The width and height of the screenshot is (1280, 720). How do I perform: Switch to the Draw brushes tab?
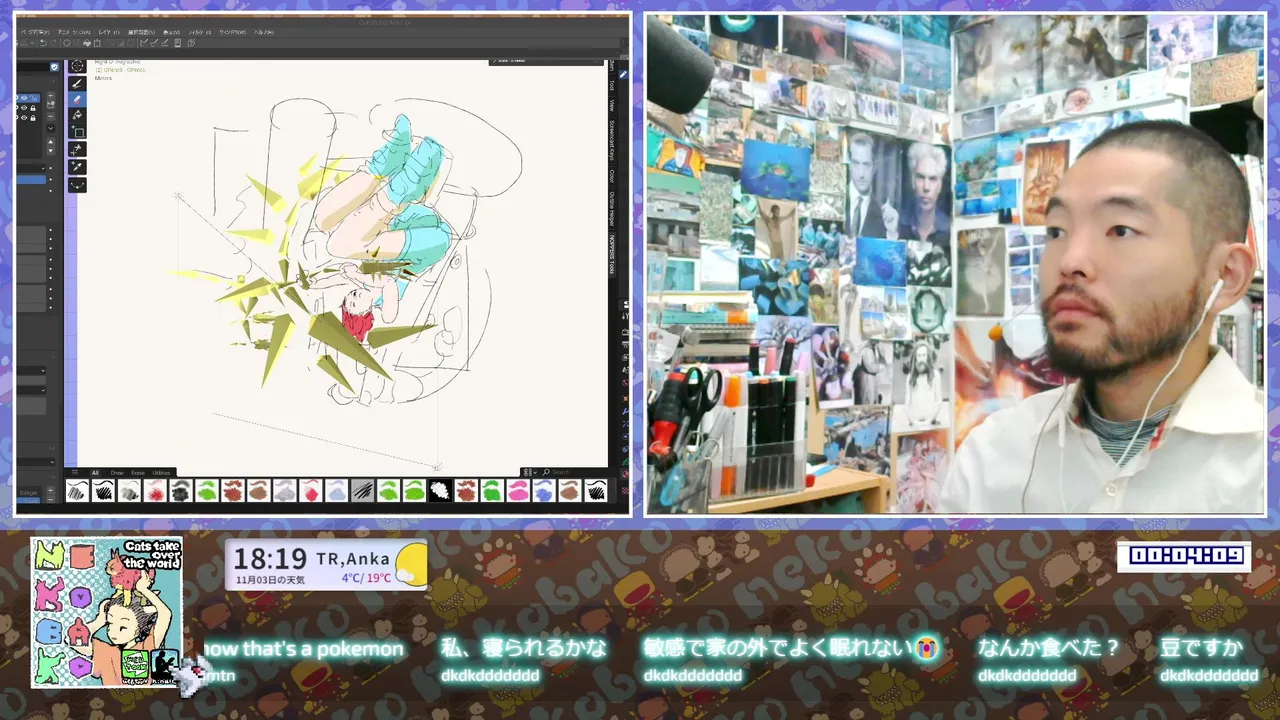[x=117, y=473]
